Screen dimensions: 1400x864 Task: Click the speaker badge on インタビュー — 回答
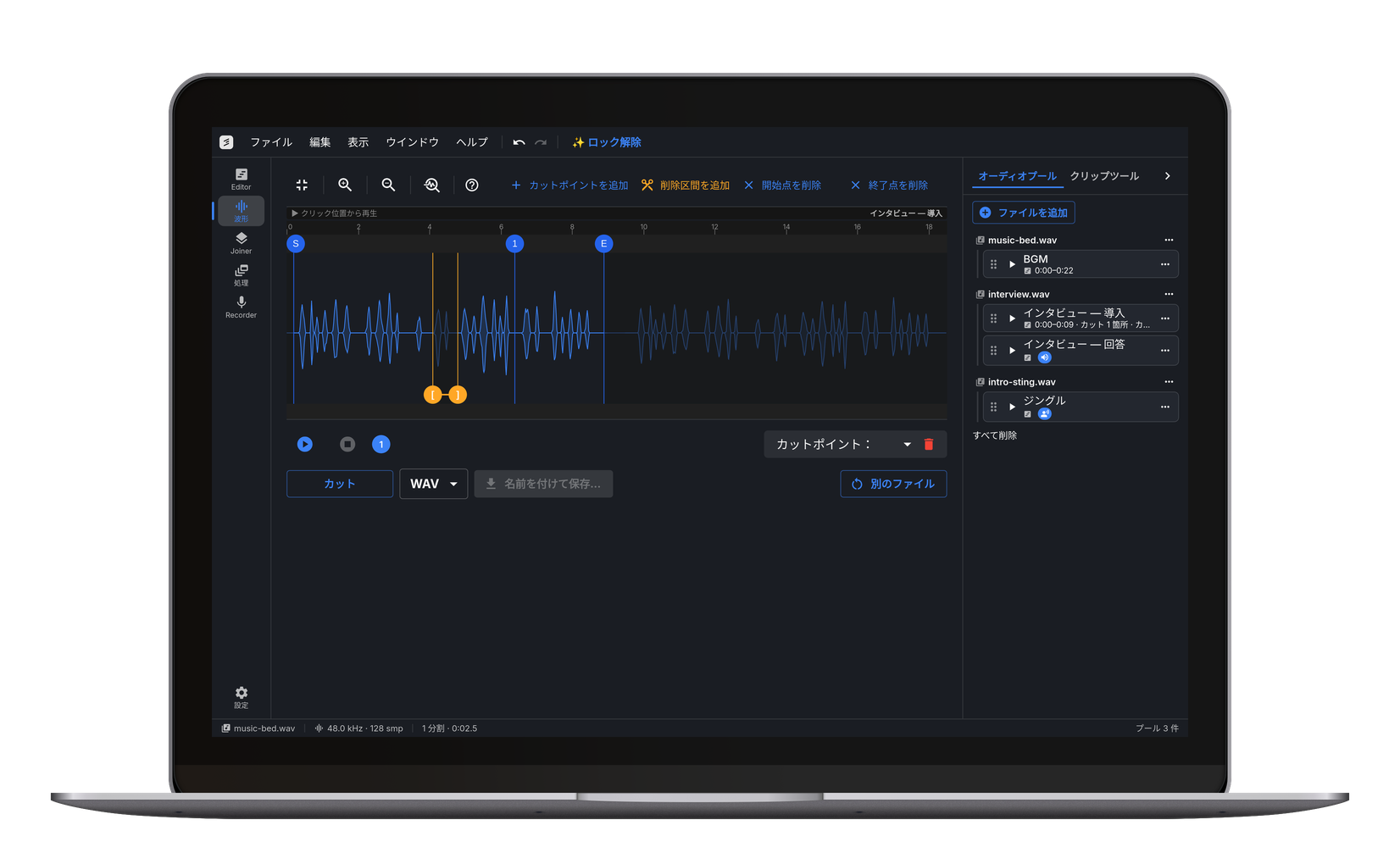tap(1044, 357)
